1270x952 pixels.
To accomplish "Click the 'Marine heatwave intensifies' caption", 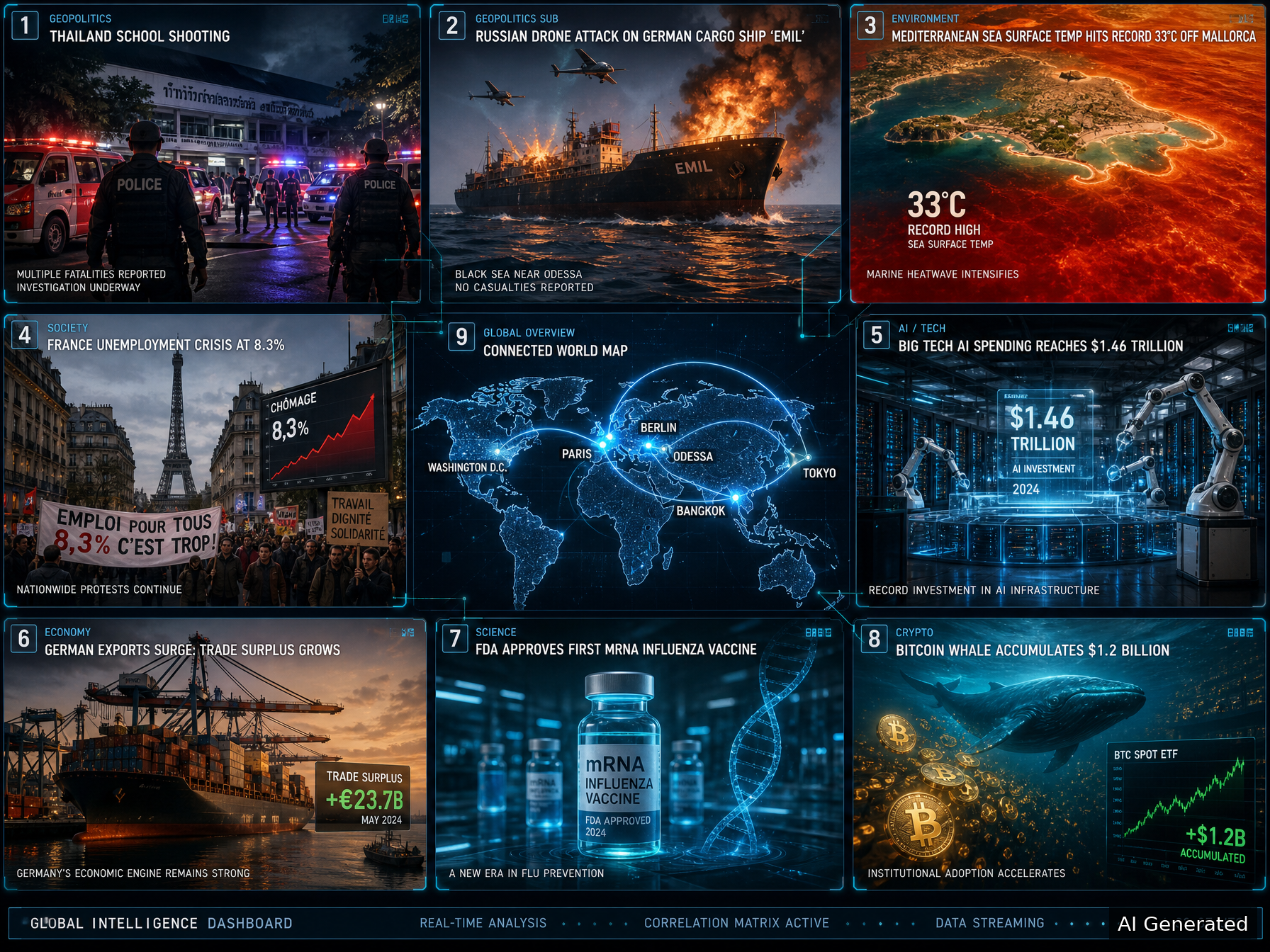I will [943, 274].
